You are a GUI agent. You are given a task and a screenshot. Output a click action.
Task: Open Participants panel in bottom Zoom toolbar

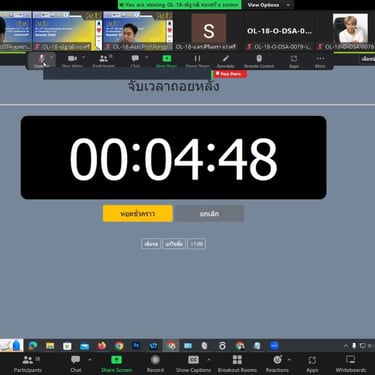point(28,364)
